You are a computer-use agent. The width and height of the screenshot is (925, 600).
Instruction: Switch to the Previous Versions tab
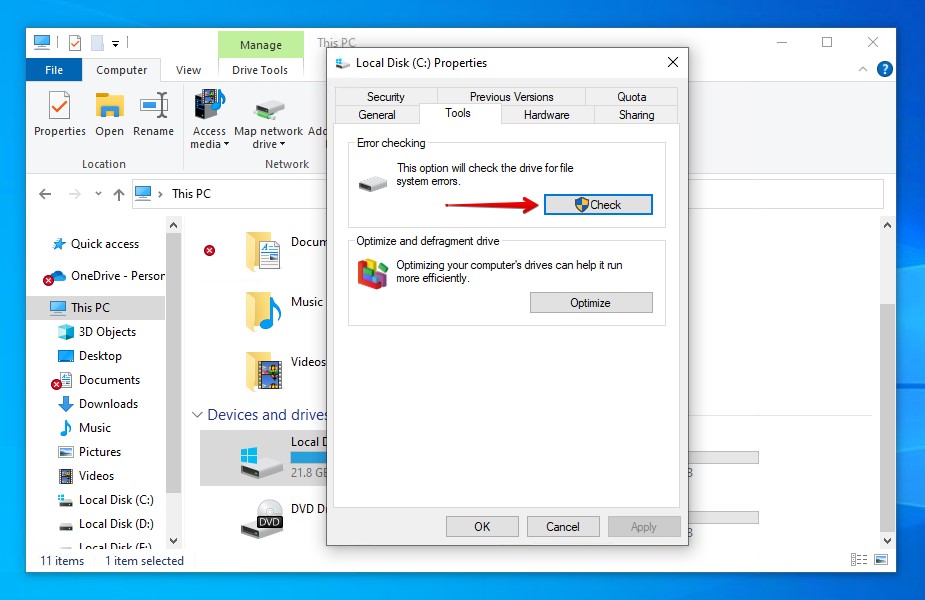511,97
